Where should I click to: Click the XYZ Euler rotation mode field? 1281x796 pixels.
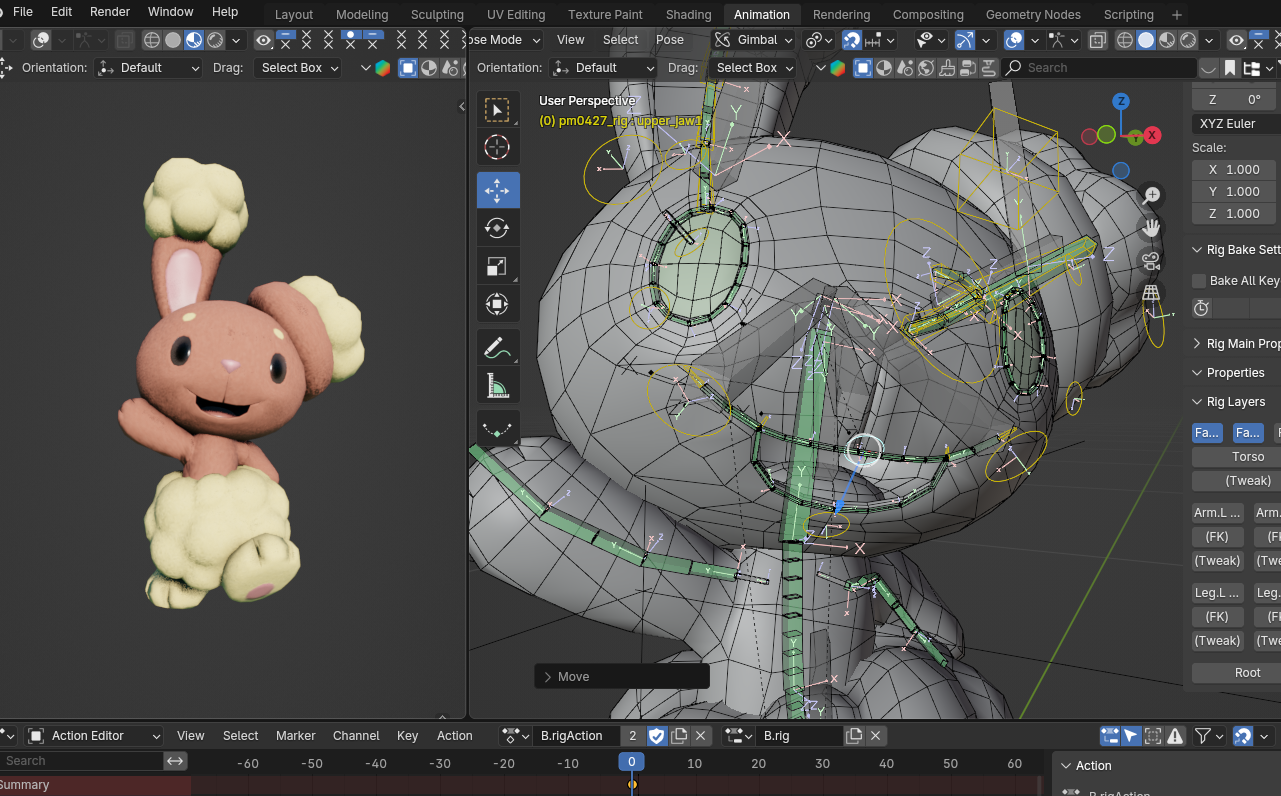pyautogui.click(x=1237, y=124)
